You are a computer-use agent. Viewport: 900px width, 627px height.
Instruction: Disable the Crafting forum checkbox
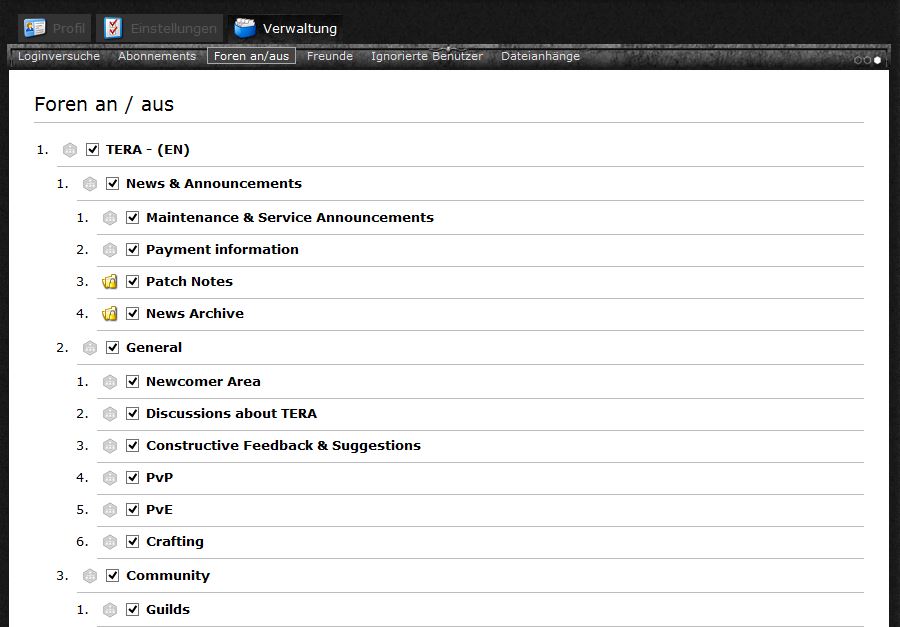click(133, 542)
